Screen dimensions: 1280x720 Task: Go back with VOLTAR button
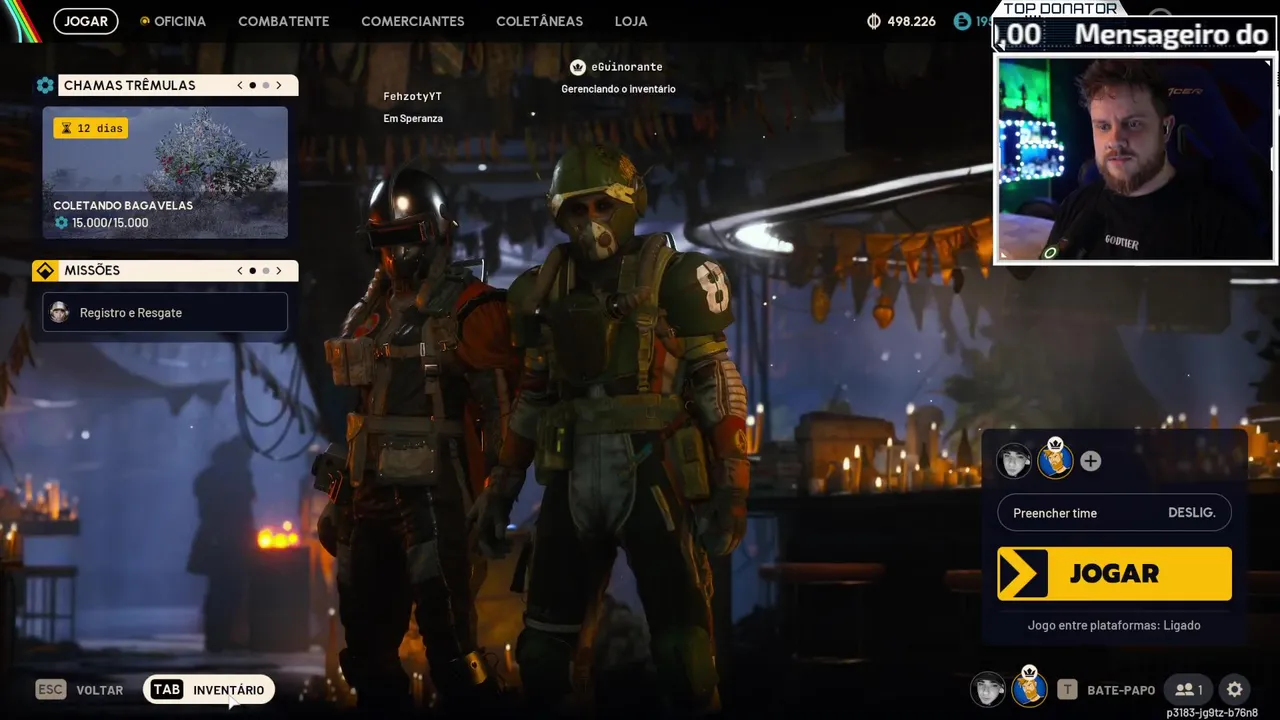point(100,690)
